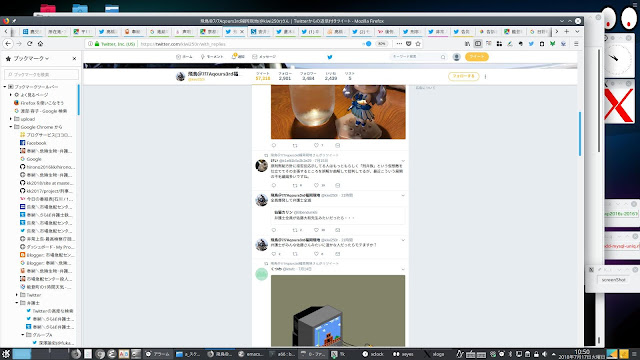Click the Twitter bird extension icon in toolbar

[x=531, y=44]
